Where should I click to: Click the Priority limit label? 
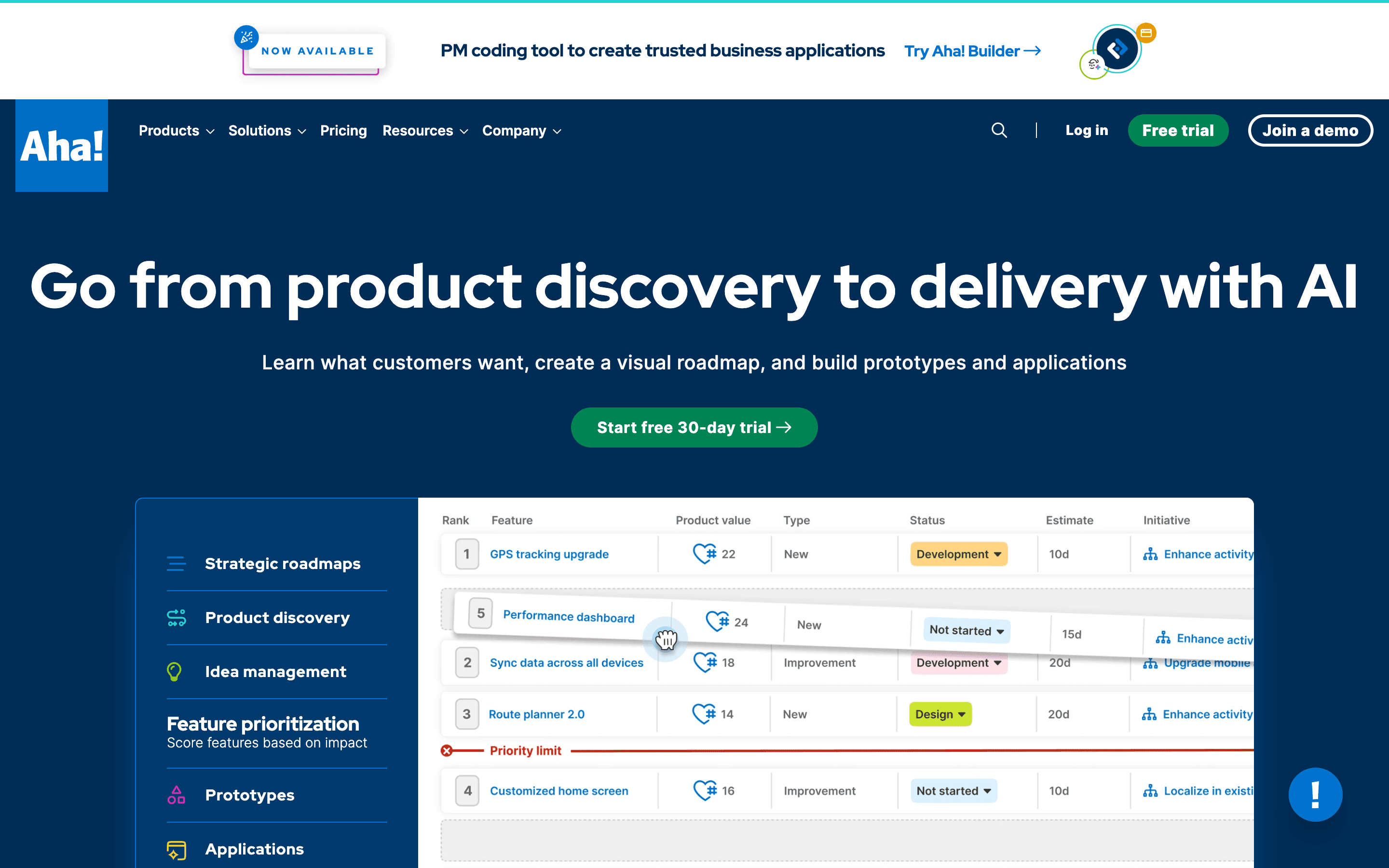525,750
